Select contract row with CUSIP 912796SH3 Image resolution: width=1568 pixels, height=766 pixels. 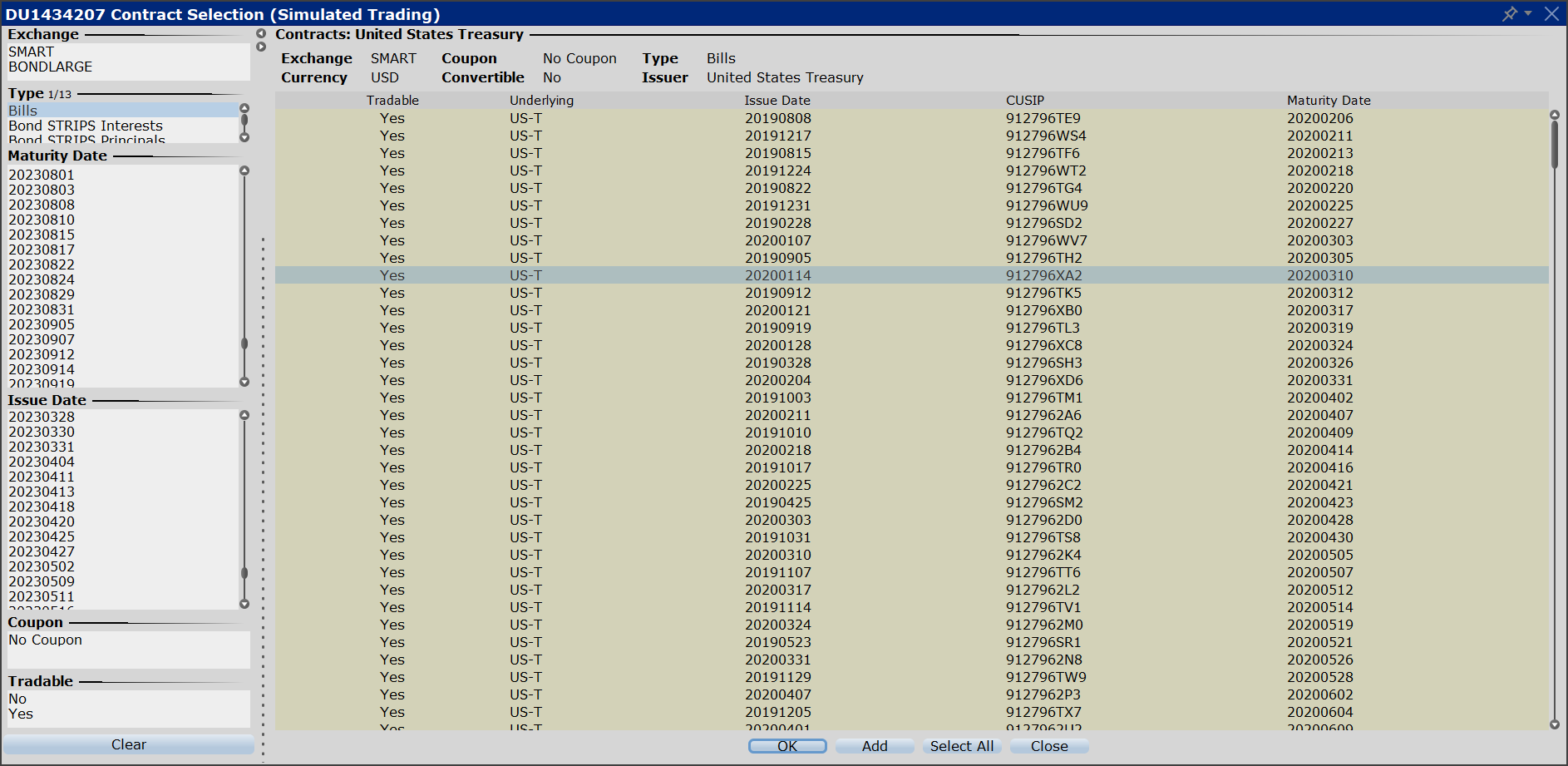point(911,363)
